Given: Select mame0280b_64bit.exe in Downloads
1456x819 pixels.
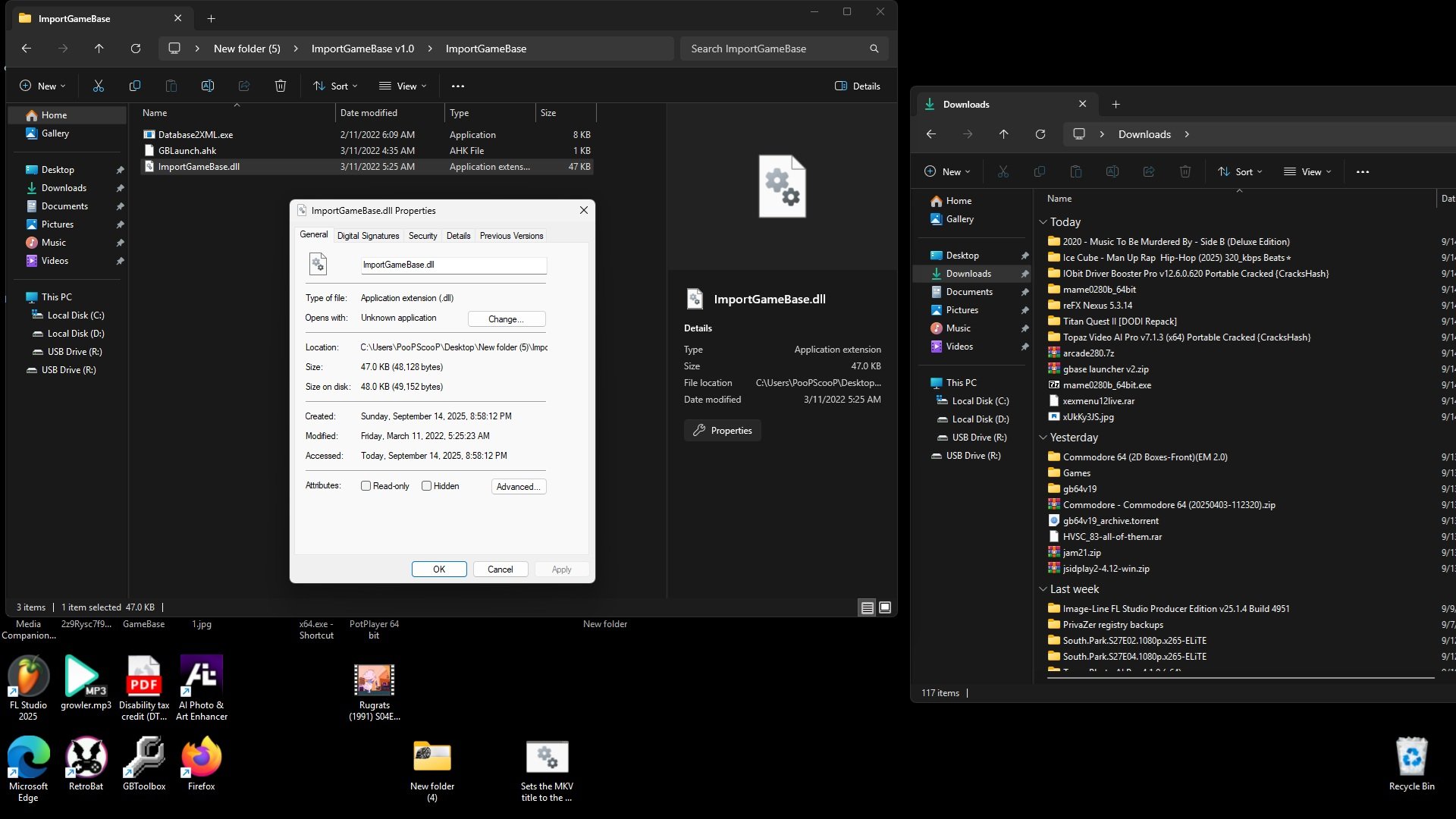Looking at the screenshot, I should coord(1106,385).
